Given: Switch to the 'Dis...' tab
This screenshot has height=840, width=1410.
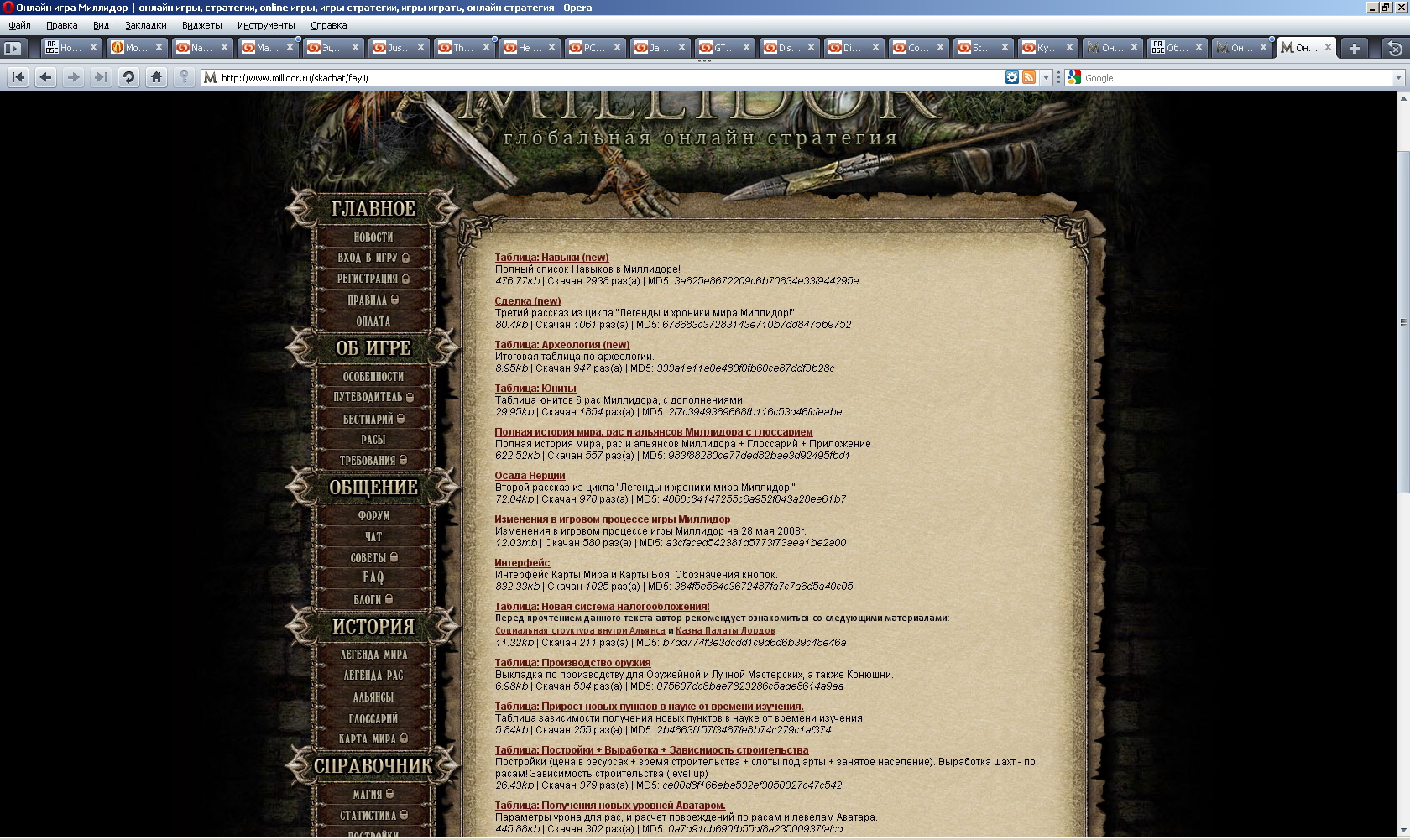Looking at the screenshot, I should click(790, 48).
